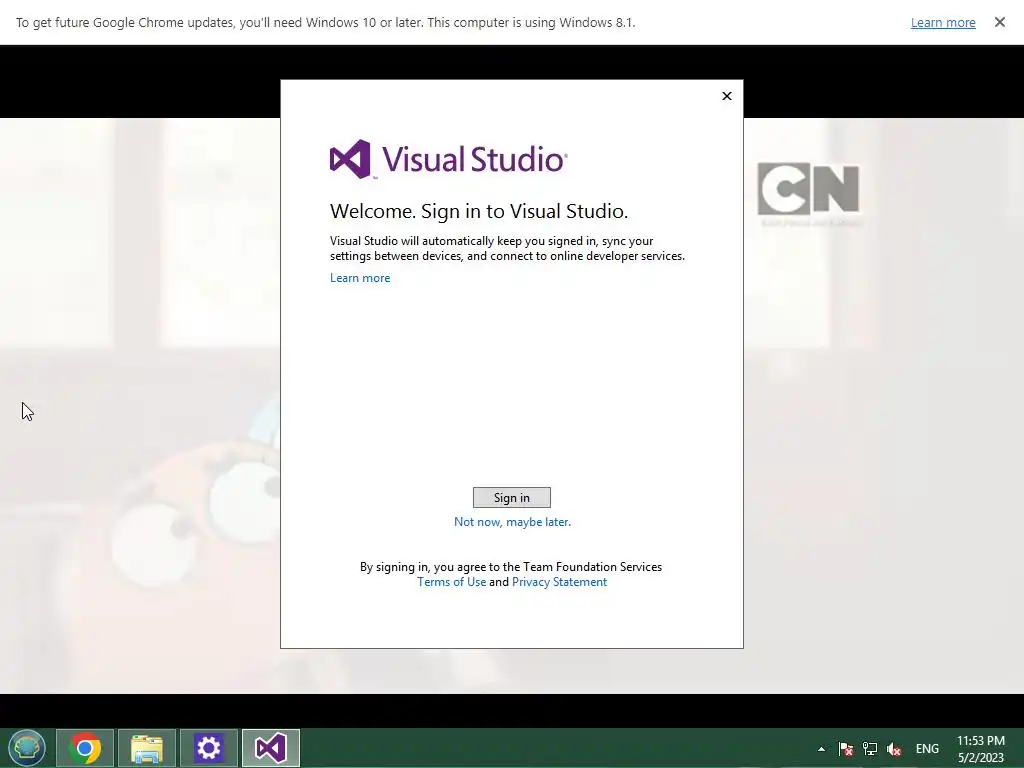Open the Terms of Use link

(x=451, y=582)
